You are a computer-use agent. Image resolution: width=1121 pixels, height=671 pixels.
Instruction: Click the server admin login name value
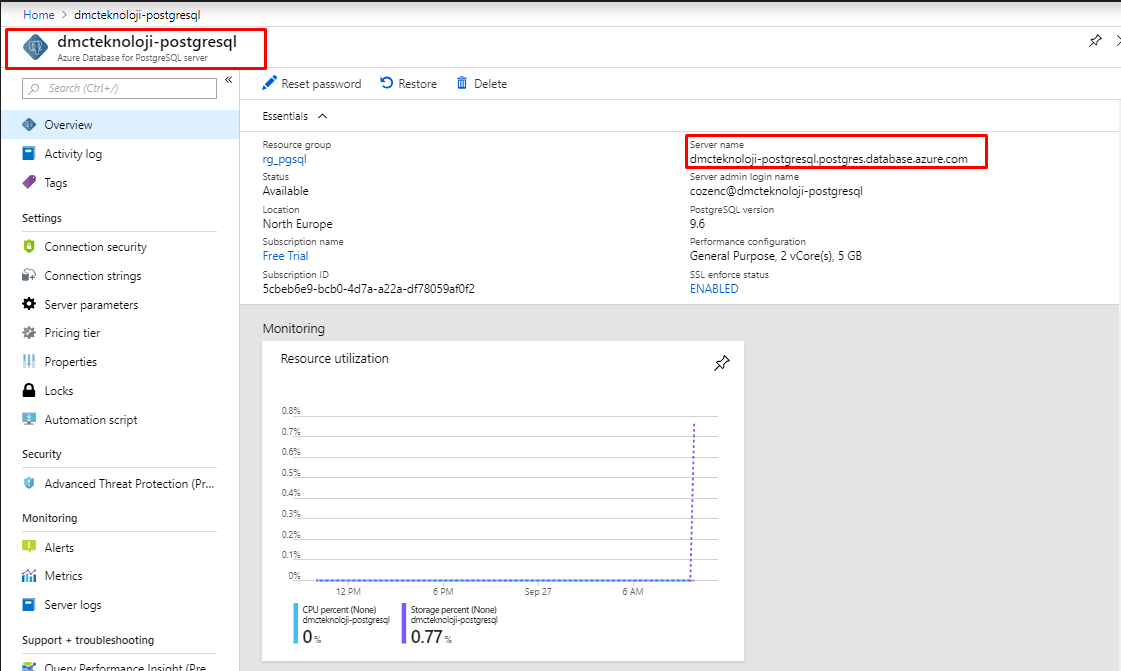click(776, 191)
